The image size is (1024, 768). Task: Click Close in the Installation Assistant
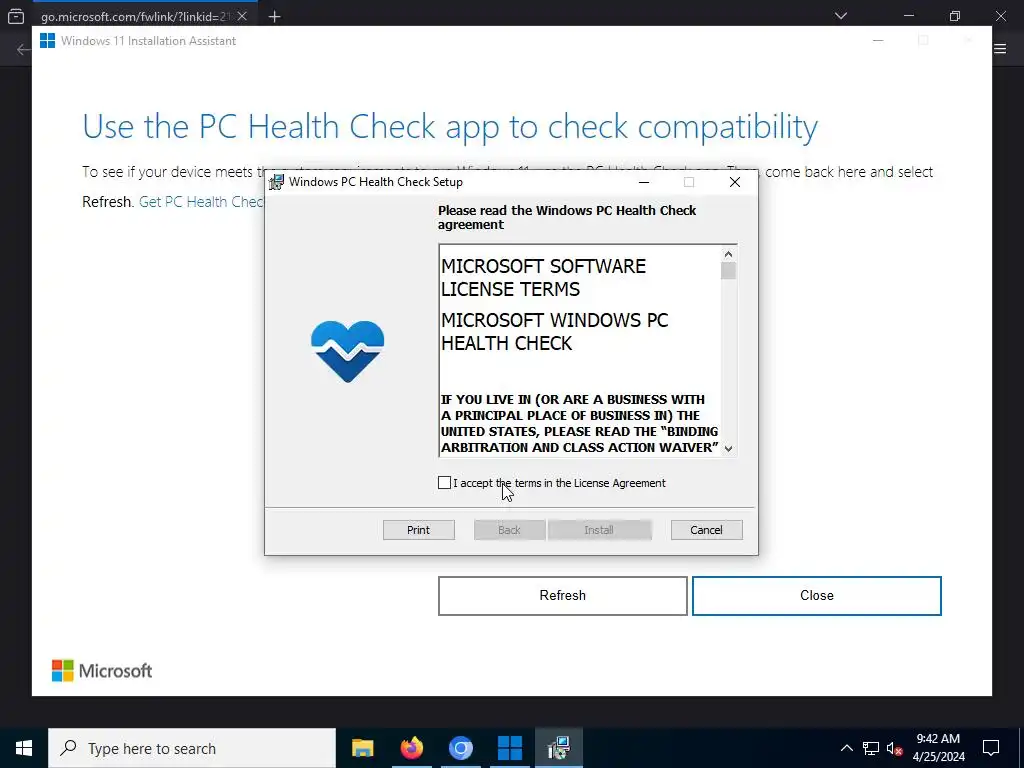[816, 596]
